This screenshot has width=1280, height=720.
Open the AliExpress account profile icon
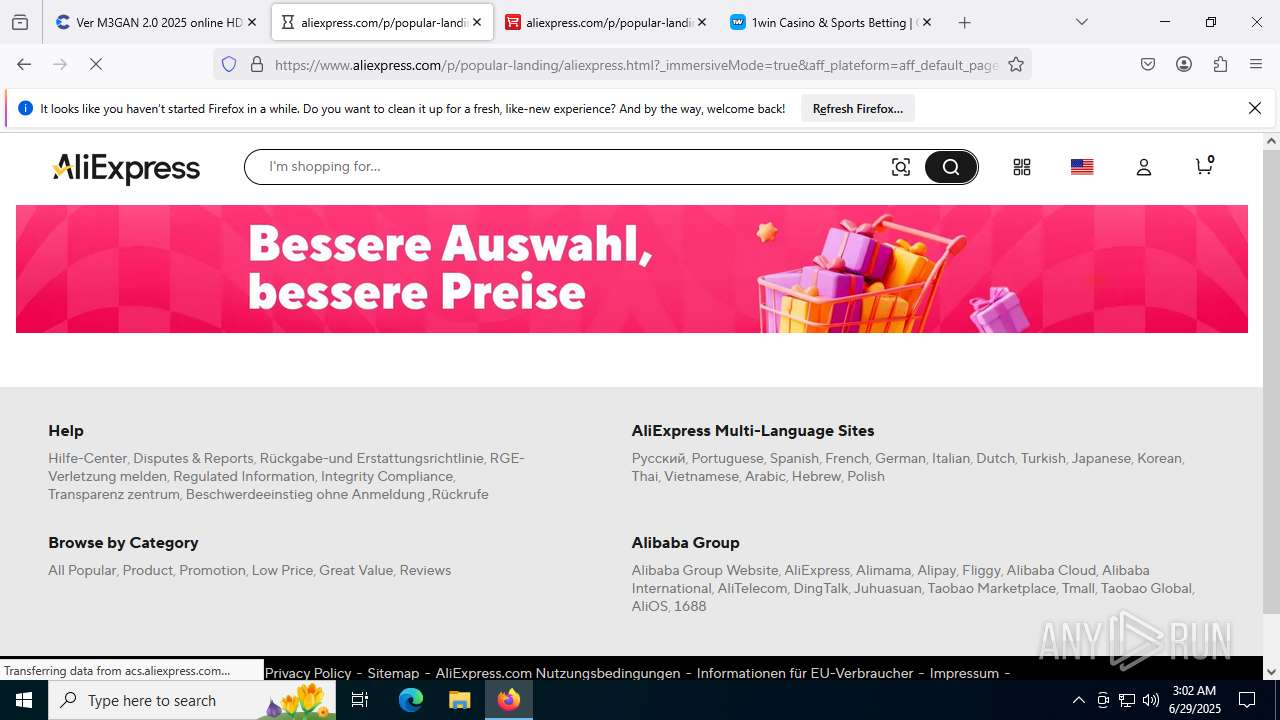(1143, 167)
